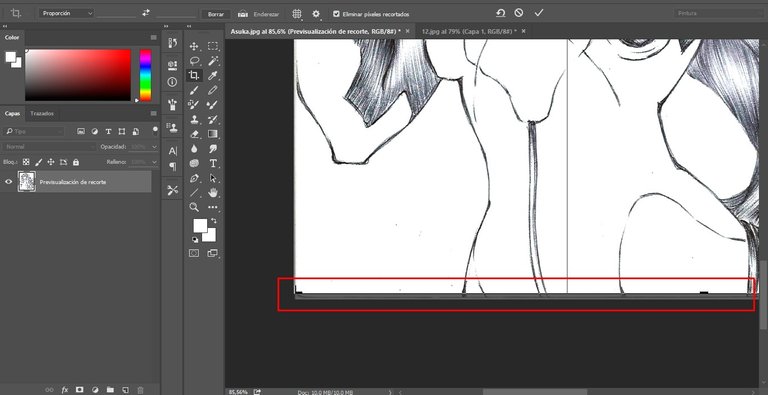Open the layer filter Tipo dropdown

click(x=33, y=131)
